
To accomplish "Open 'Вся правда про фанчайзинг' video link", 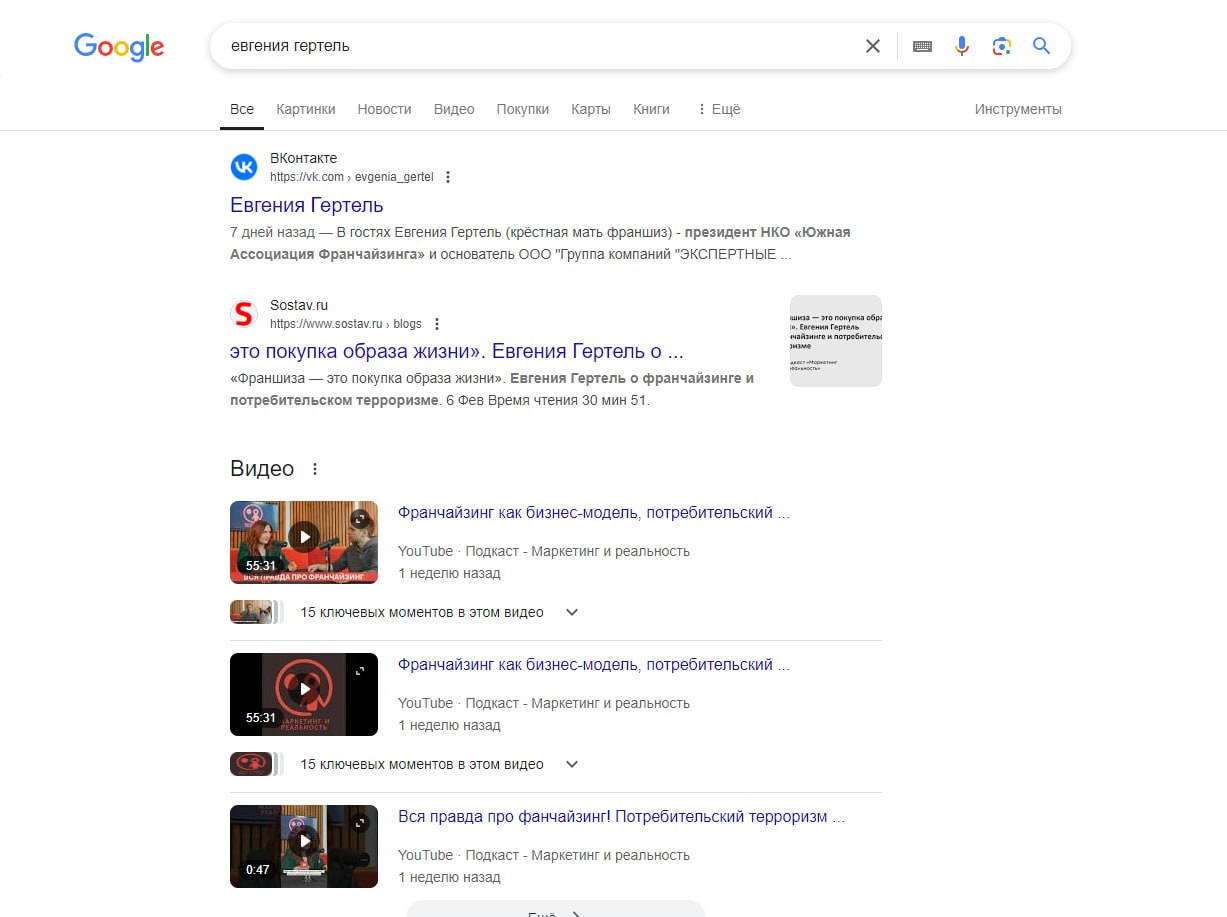I will [622, 816].
